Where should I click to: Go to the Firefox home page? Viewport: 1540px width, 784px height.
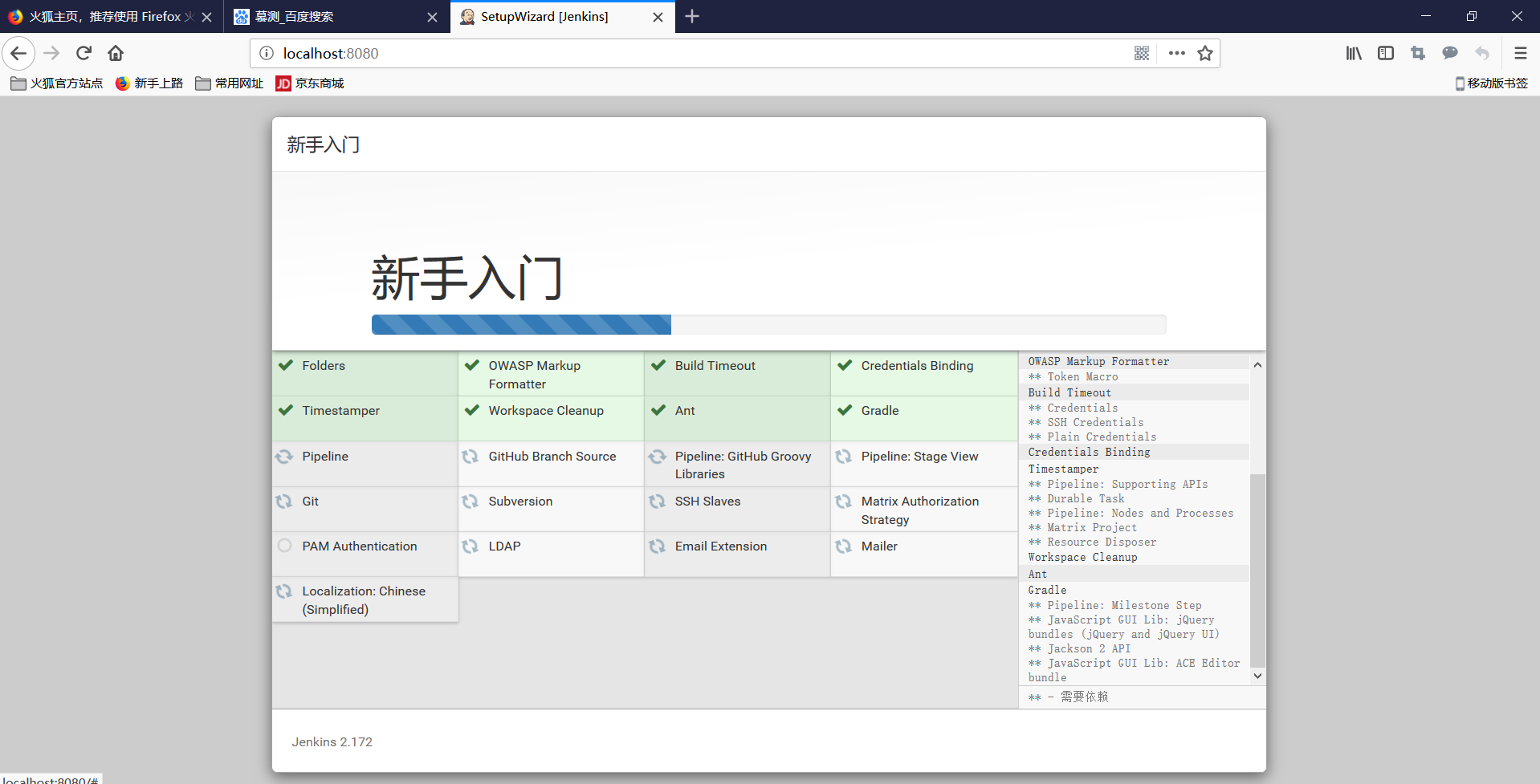tap(116, 54)
